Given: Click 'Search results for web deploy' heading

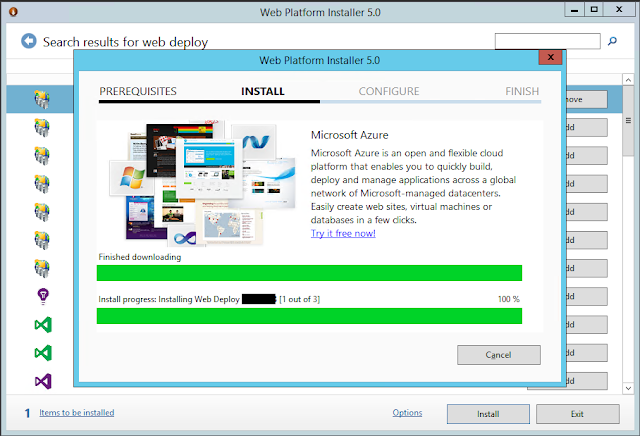Looking at the screenshot, I should pyautogui.click(x=125, y=42).
